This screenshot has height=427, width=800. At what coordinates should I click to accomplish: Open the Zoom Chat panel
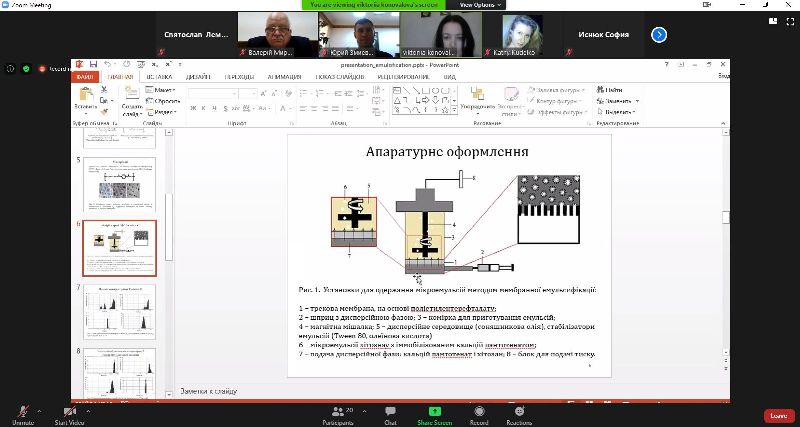tap(390, 411)
